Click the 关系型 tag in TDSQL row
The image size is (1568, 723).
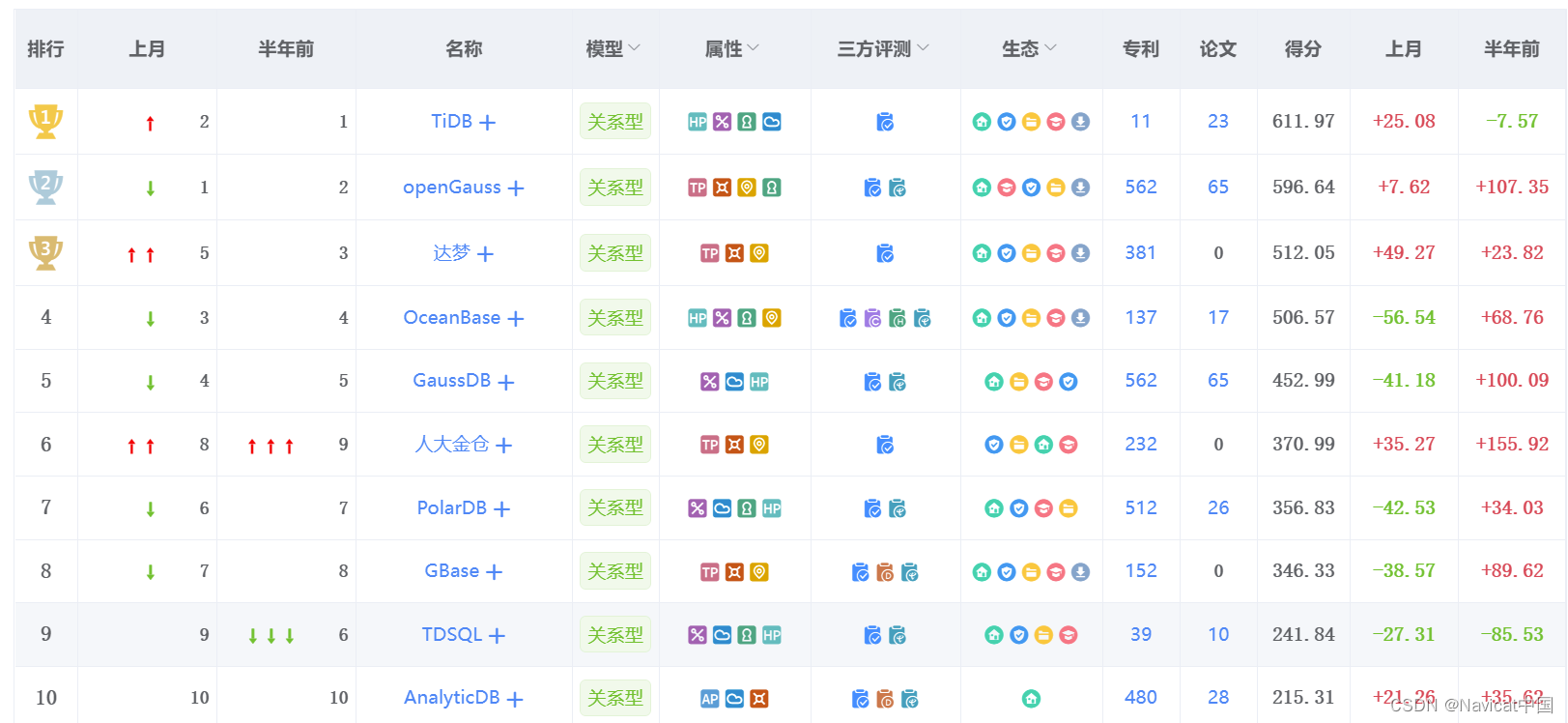(x=615, y=635)
